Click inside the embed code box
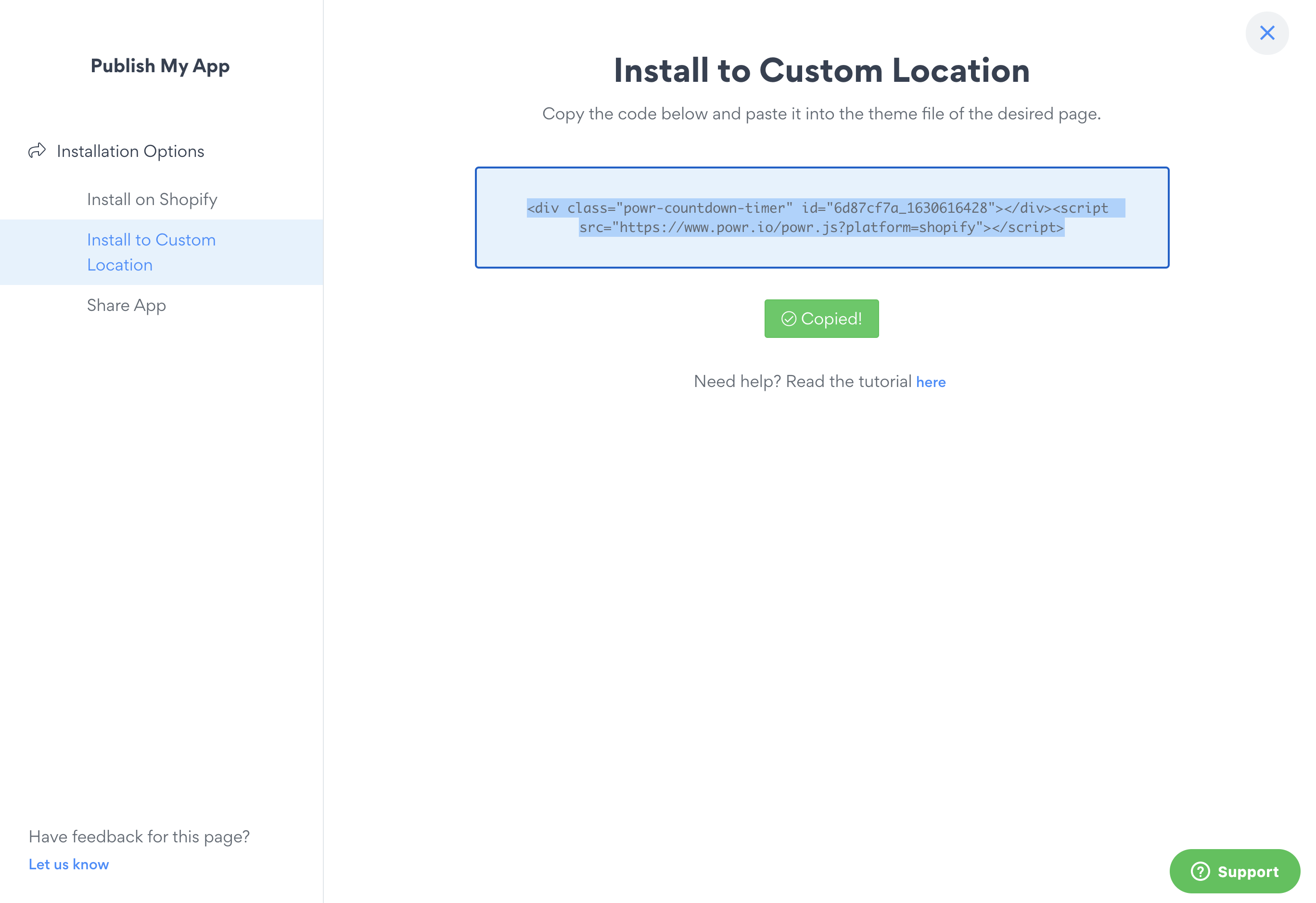The width and height of the screenshot is (1316, 903). 822,218
